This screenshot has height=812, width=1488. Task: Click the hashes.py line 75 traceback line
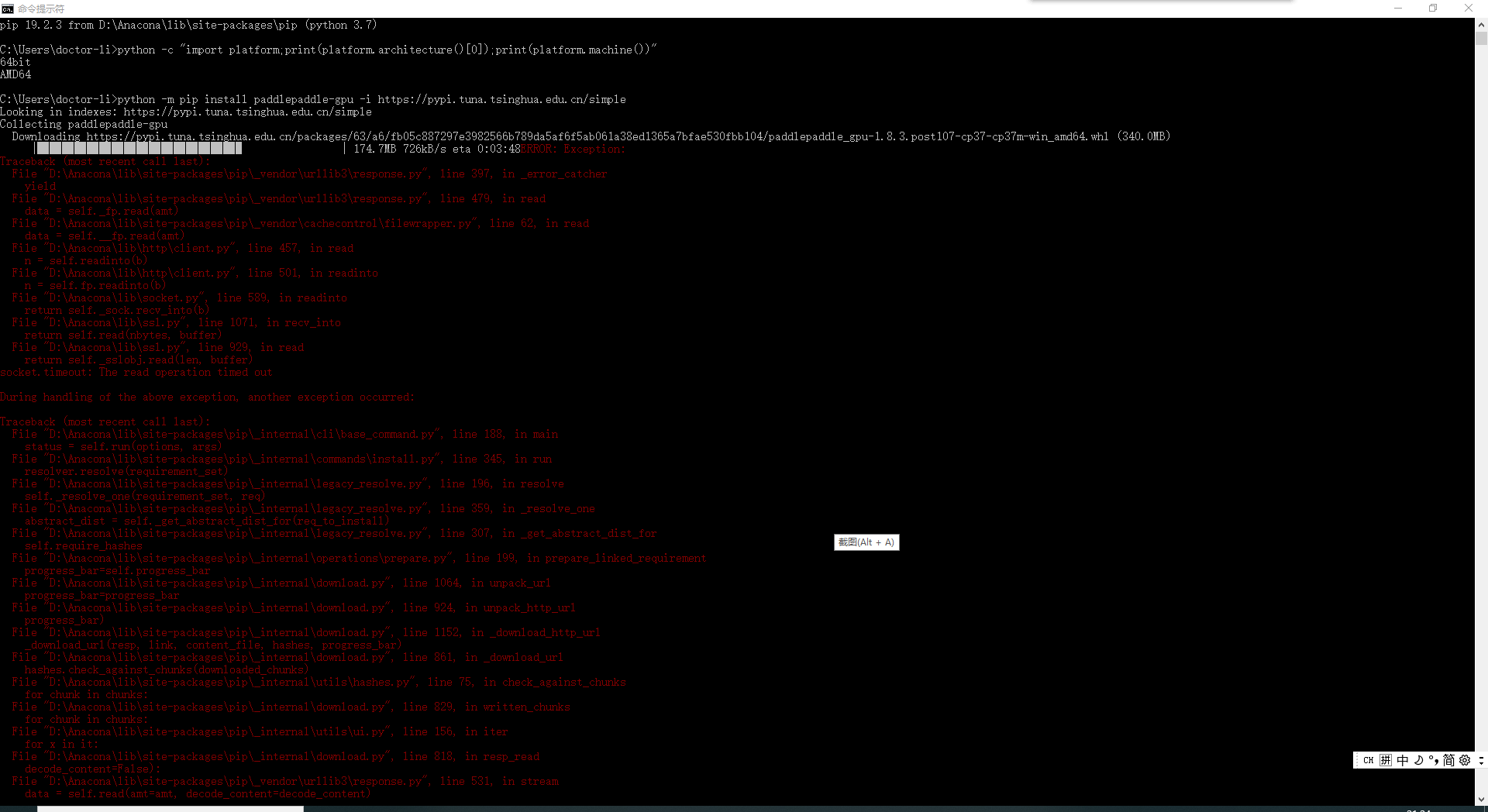click(319, 682)
